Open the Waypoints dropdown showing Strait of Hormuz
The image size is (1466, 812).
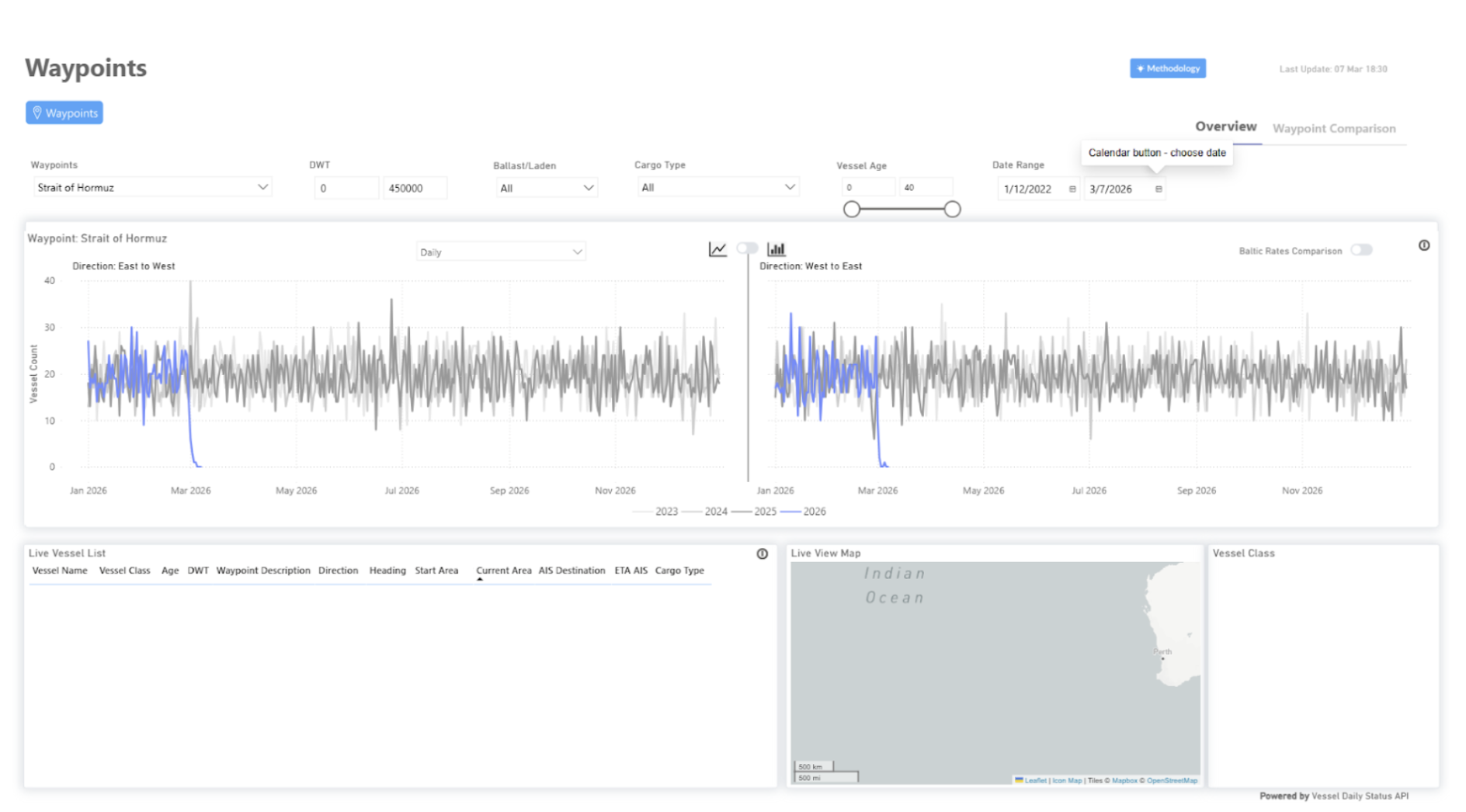pos(152,187)
